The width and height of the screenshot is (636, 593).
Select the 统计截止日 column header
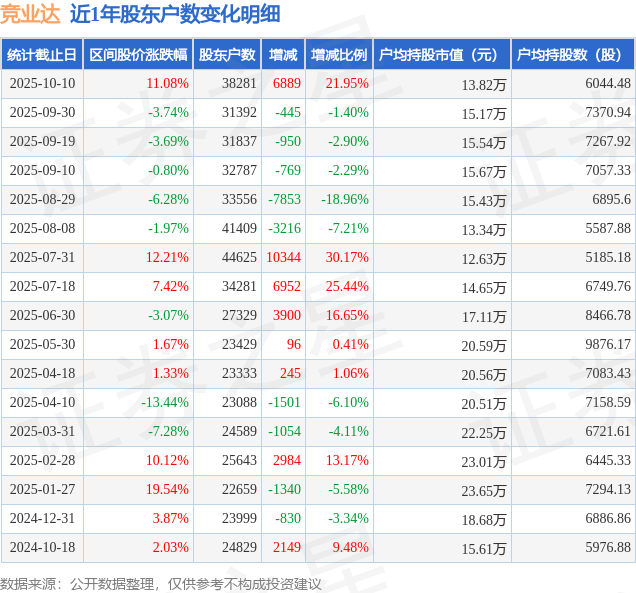tap(42, 54)
